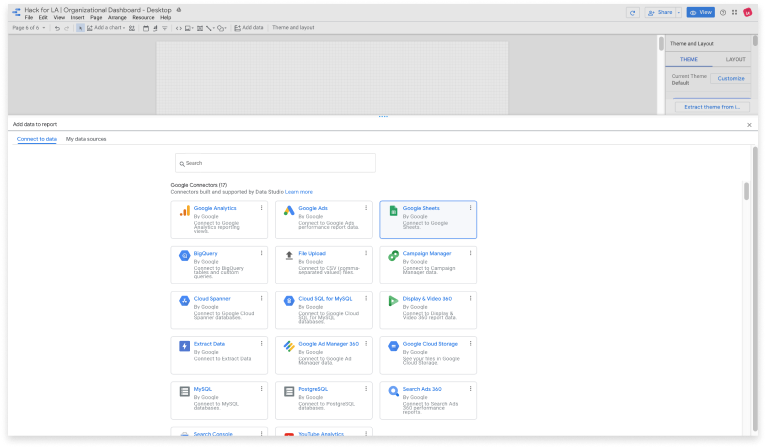This screenshot has width=766, height=448.
Task: Click the Google Ads connector icon
Action: pyautogui.click(x=289, y=211)
